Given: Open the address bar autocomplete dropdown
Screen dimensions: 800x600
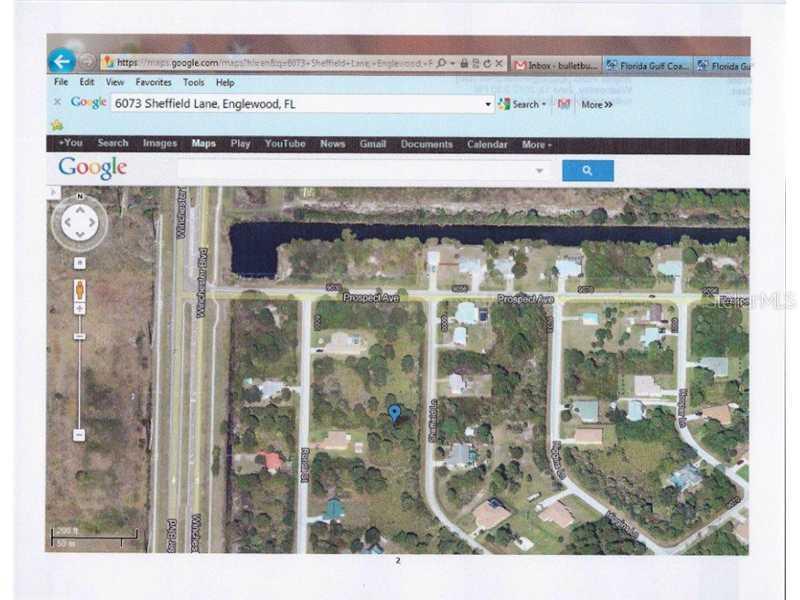Looking at the screenshot, I should pos(487,104).
